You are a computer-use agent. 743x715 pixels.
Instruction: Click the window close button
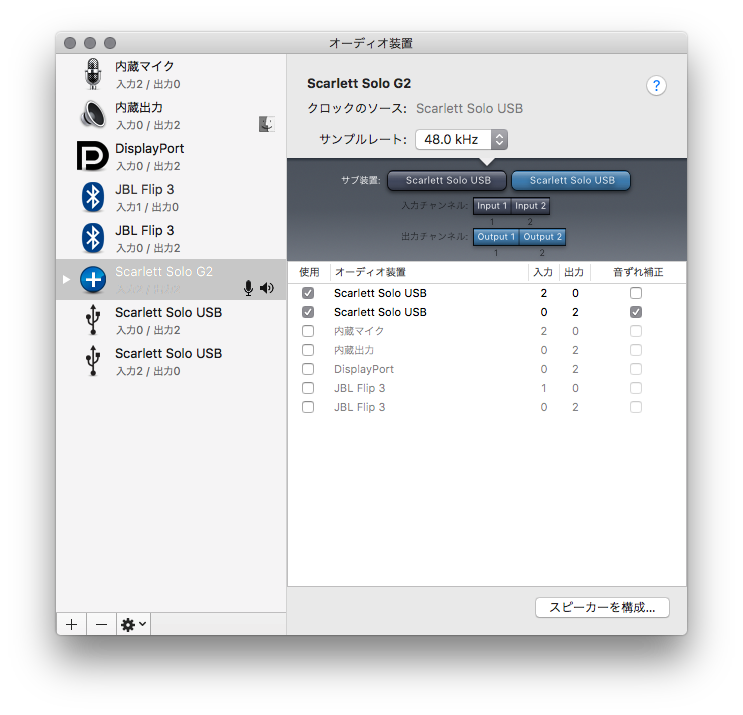(x=70, y=43)
